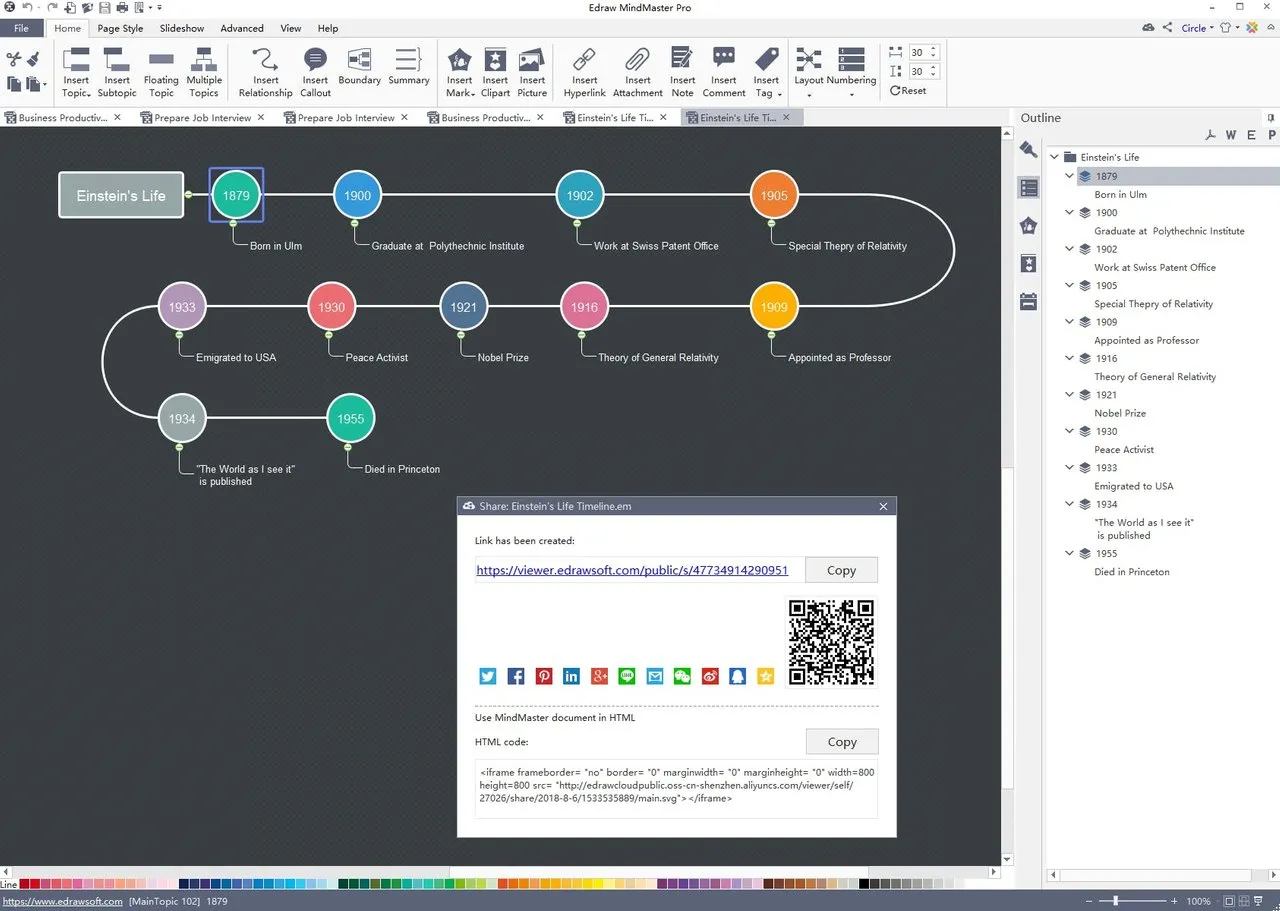The width and height of the screenshot is (1280, 911).
Task: Click the share icon beside Circle
Action: point(1168,28)
